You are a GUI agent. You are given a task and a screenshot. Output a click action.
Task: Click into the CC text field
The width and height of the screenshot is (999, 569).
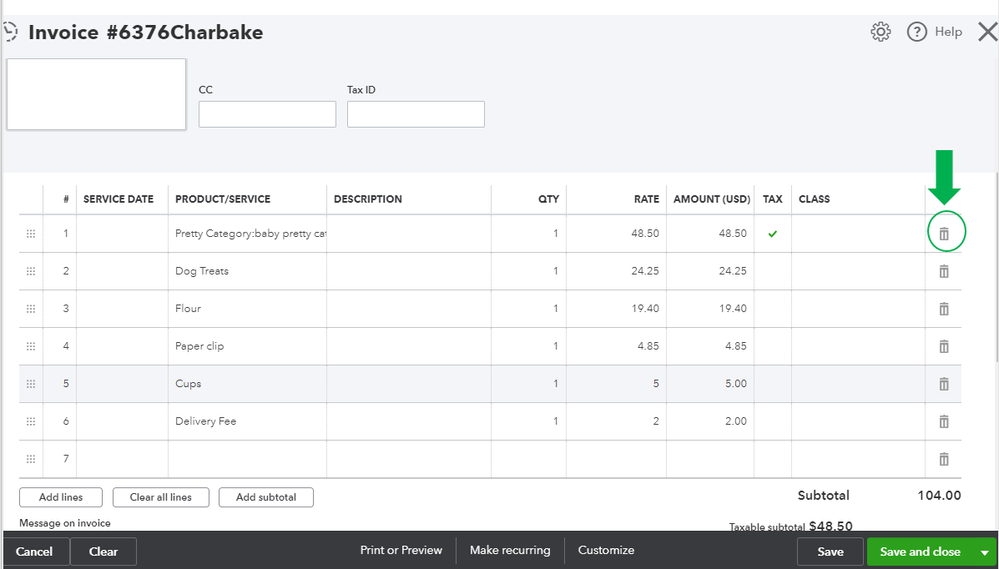coord(267,114)
